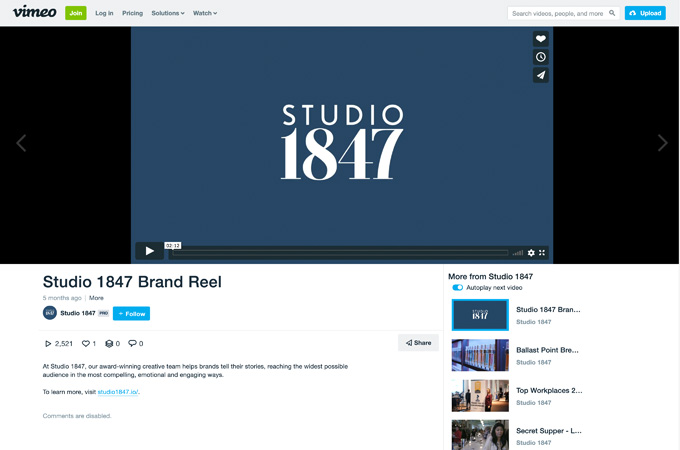Like the video with heart icon
This screenshot has width=680, height=450.
click(x=540, y=39)
